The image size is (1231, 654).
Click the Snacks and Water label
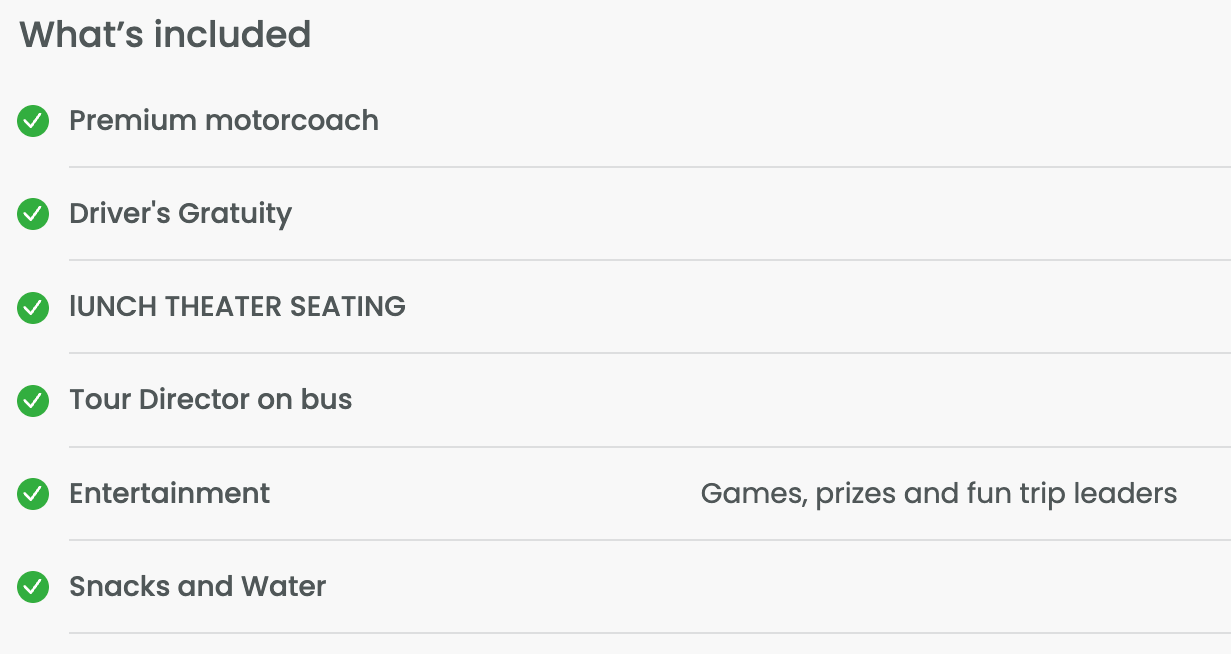(197, 586)
